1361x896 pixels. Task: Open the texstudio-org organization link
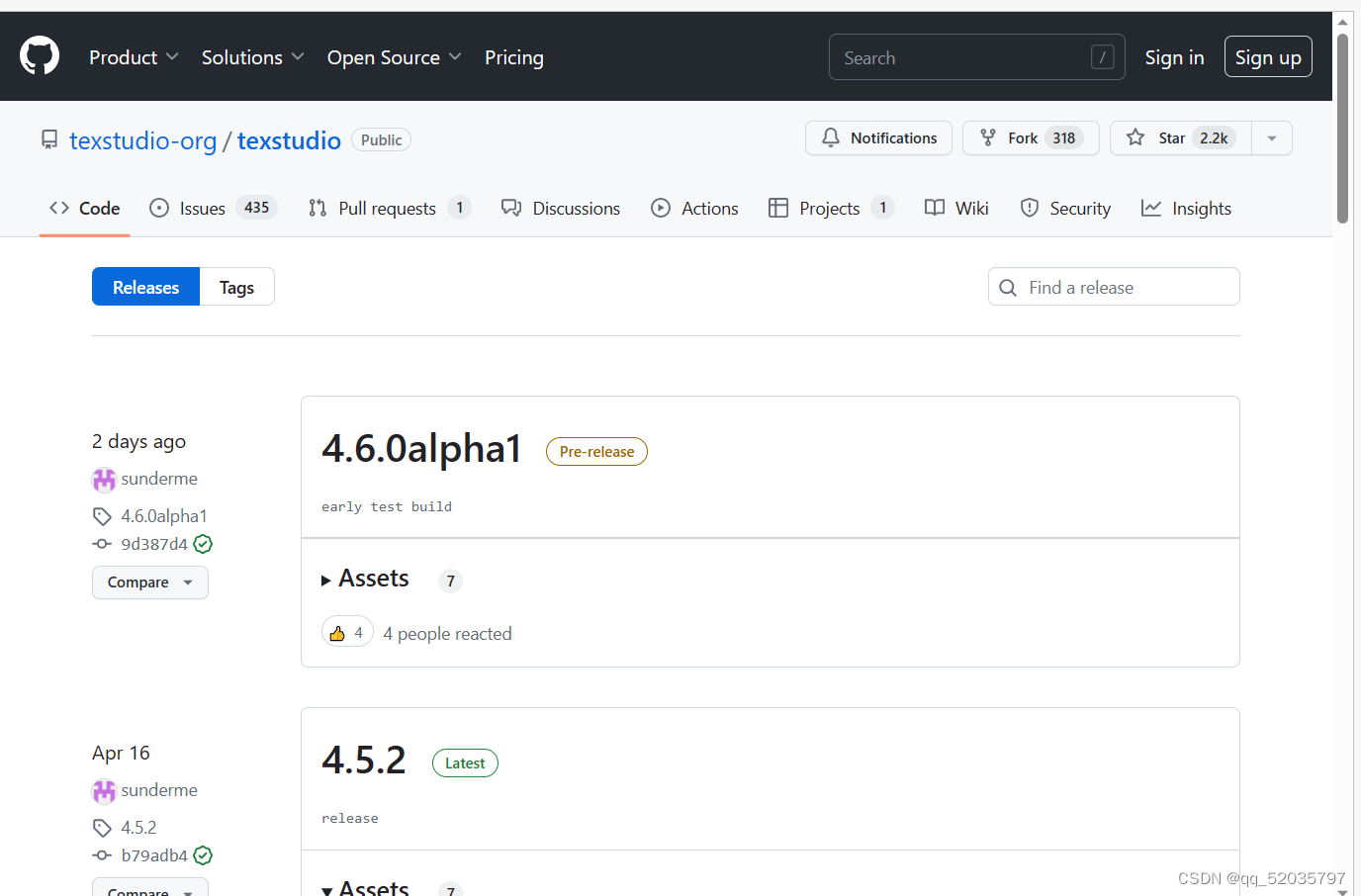[142, 140]
